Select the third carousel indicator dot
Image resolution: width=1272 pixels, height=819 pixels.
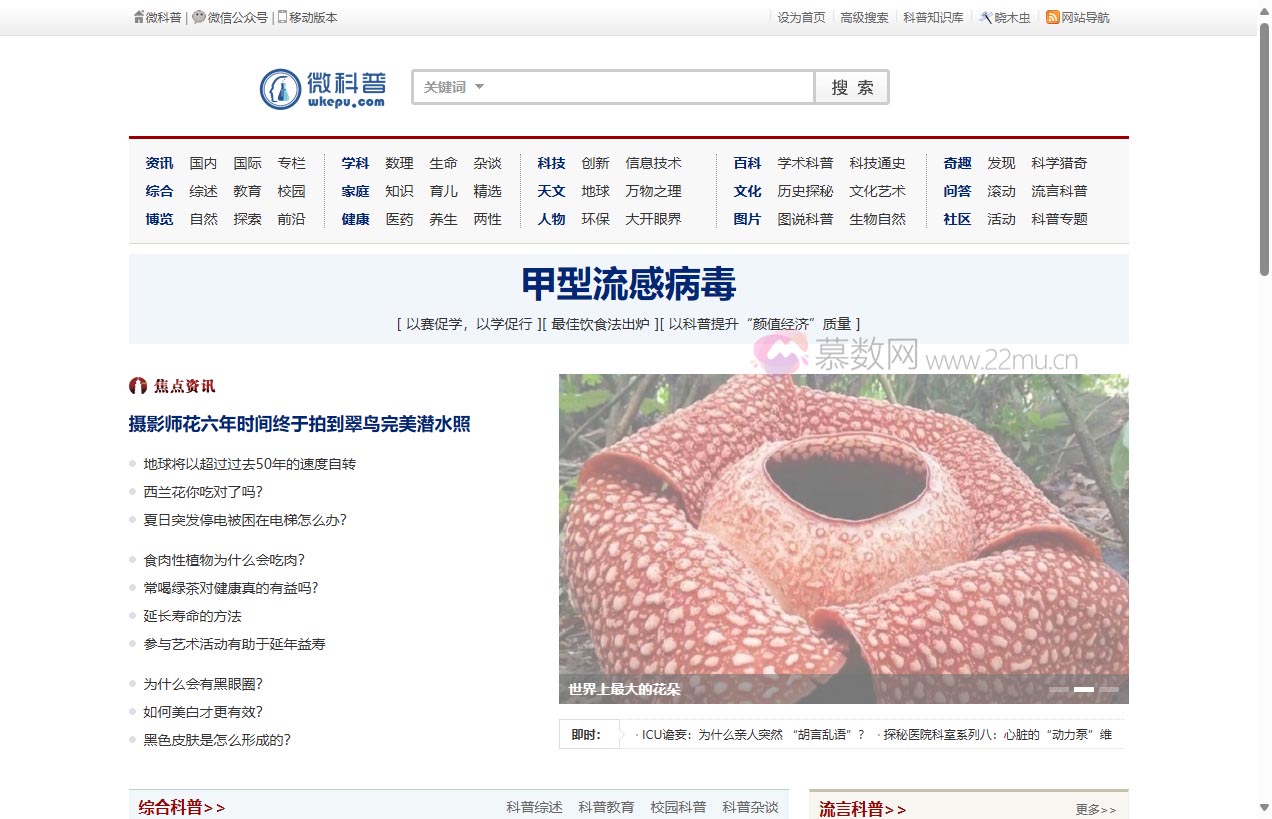point(1111,689)
